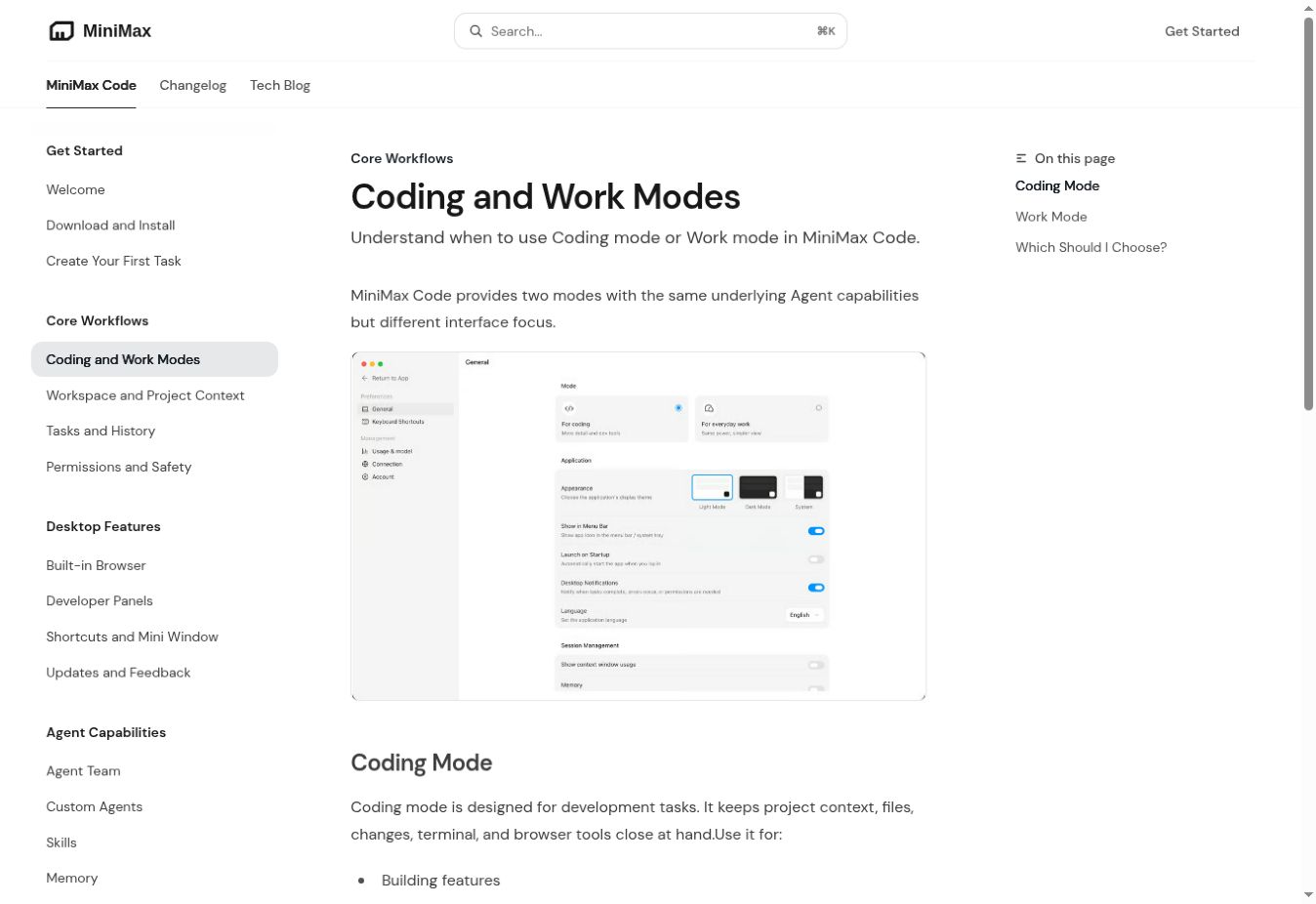Click the MiniMax logo icon
Image resolution: width=1316 pixels, height=904 pixels.
coord(62,31)
